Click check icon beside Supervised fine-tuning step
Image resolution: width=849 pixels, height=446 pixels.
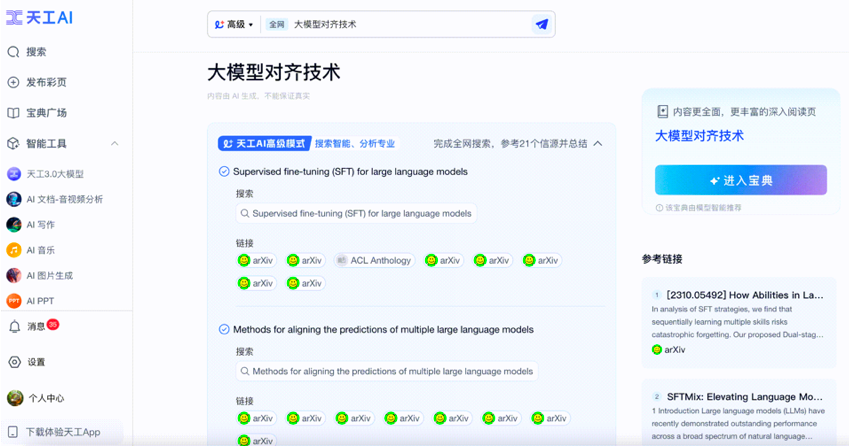(x=224, y=172)
